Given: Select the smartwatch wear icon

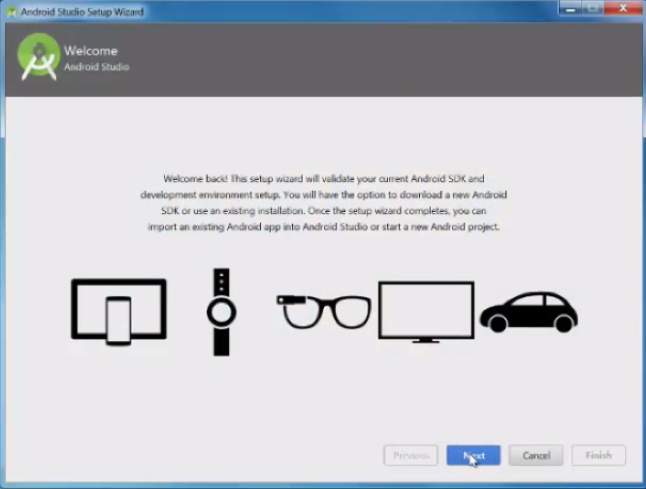Looking at the screenshot, I should click(x=221, y=312).
